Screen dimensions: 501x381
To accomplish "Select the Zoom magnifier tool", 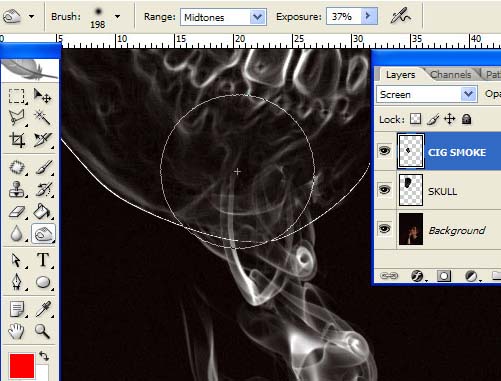I will click(x=42, y=331).
